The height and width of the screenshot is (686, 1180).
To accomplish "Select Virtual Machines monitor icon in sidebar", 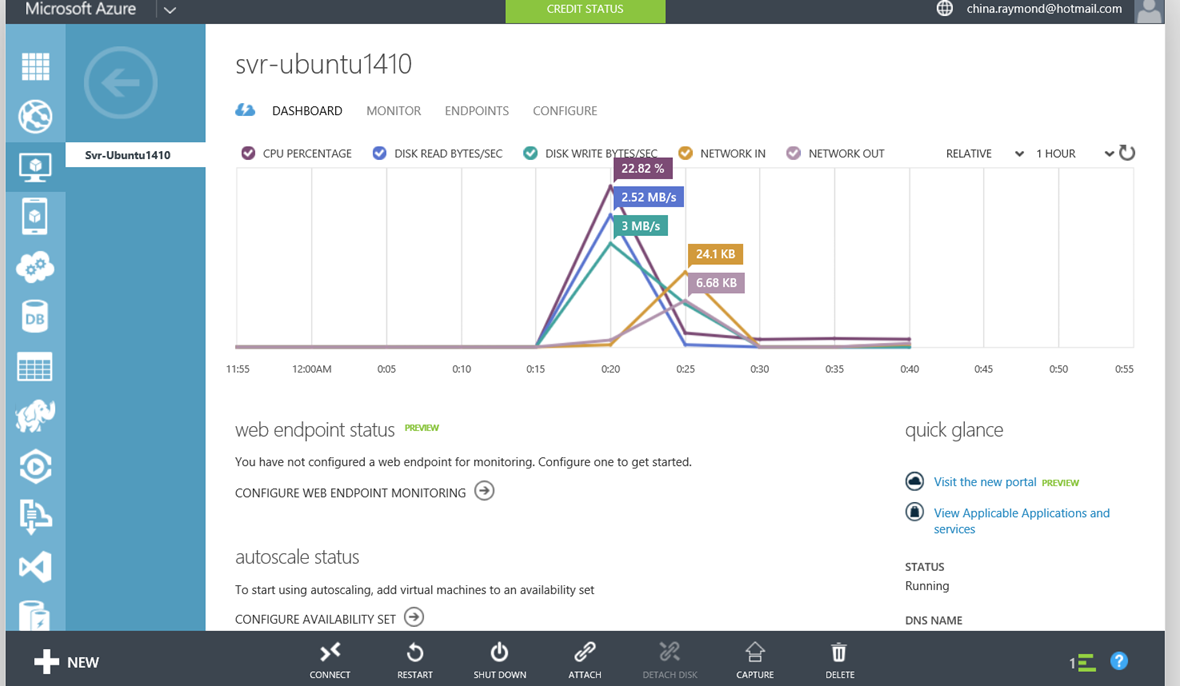I will (35, 166).
